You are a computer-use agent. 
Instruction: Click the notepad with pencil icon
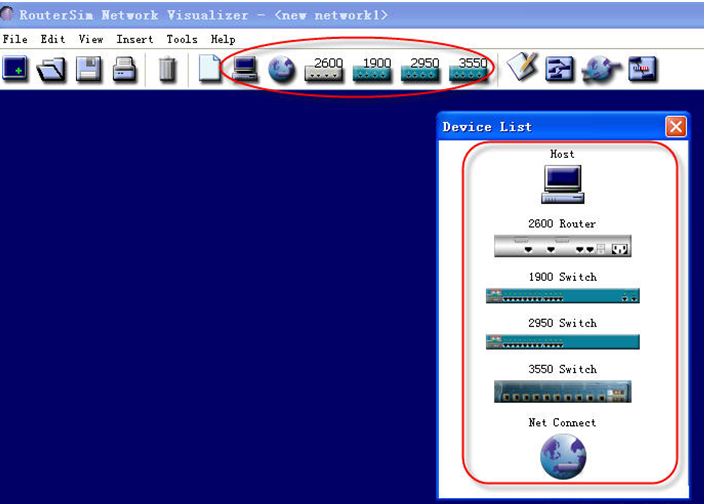tap(522, 67)
